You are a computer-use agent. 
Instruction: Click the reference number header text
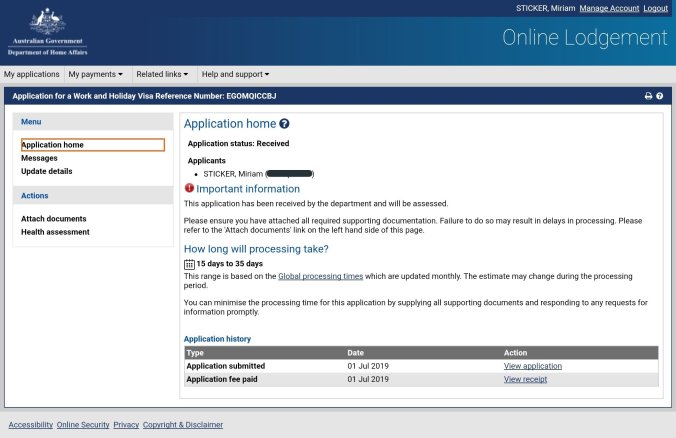coord(144,96)
